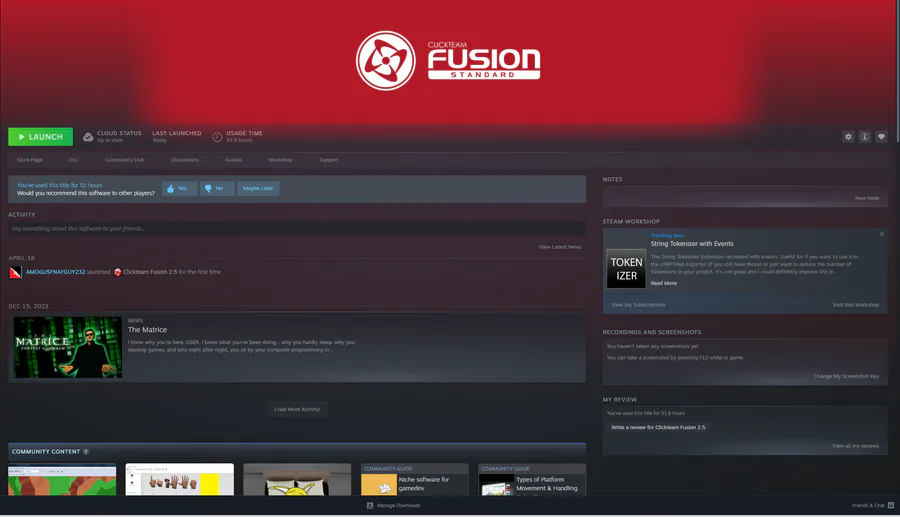This screenshot has width=900, height=517.
Task: Switch to the Guides tab
Action: (x=234, y=160)
